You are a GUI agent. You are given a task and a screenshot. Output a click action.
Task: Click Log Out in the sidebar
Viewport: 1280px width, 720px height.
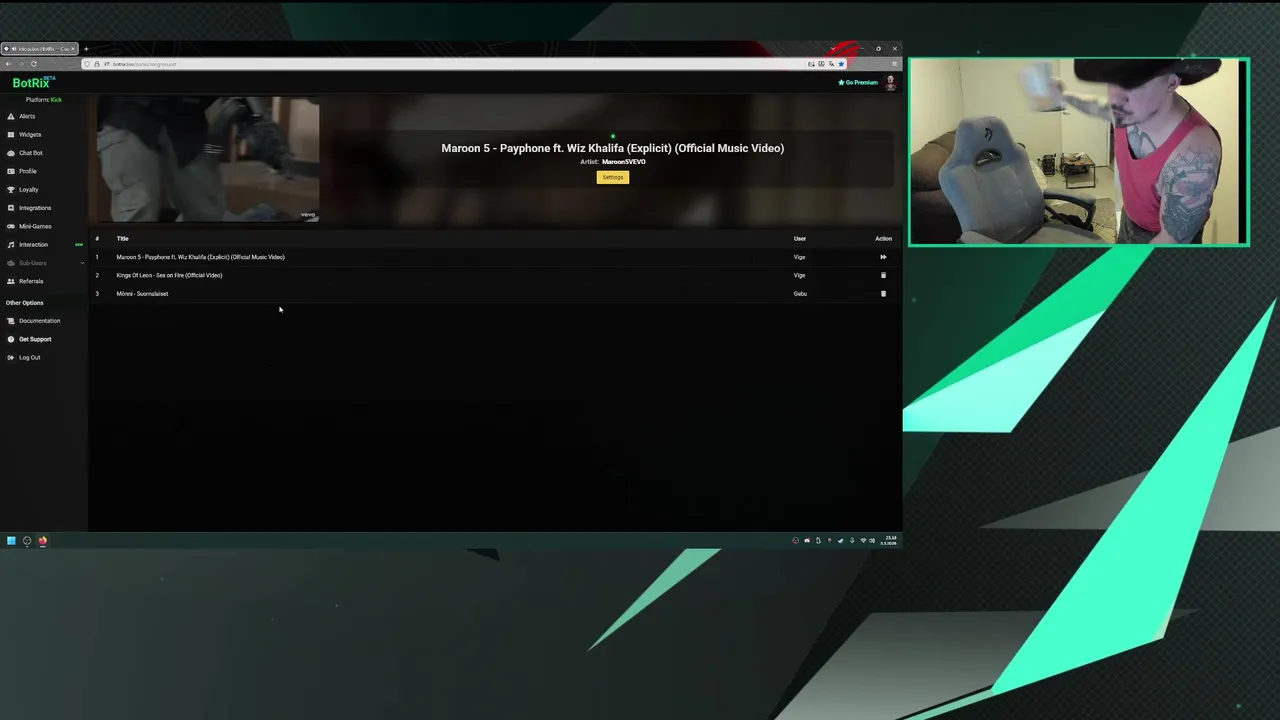pyautogui.click(x=30, y=357)
